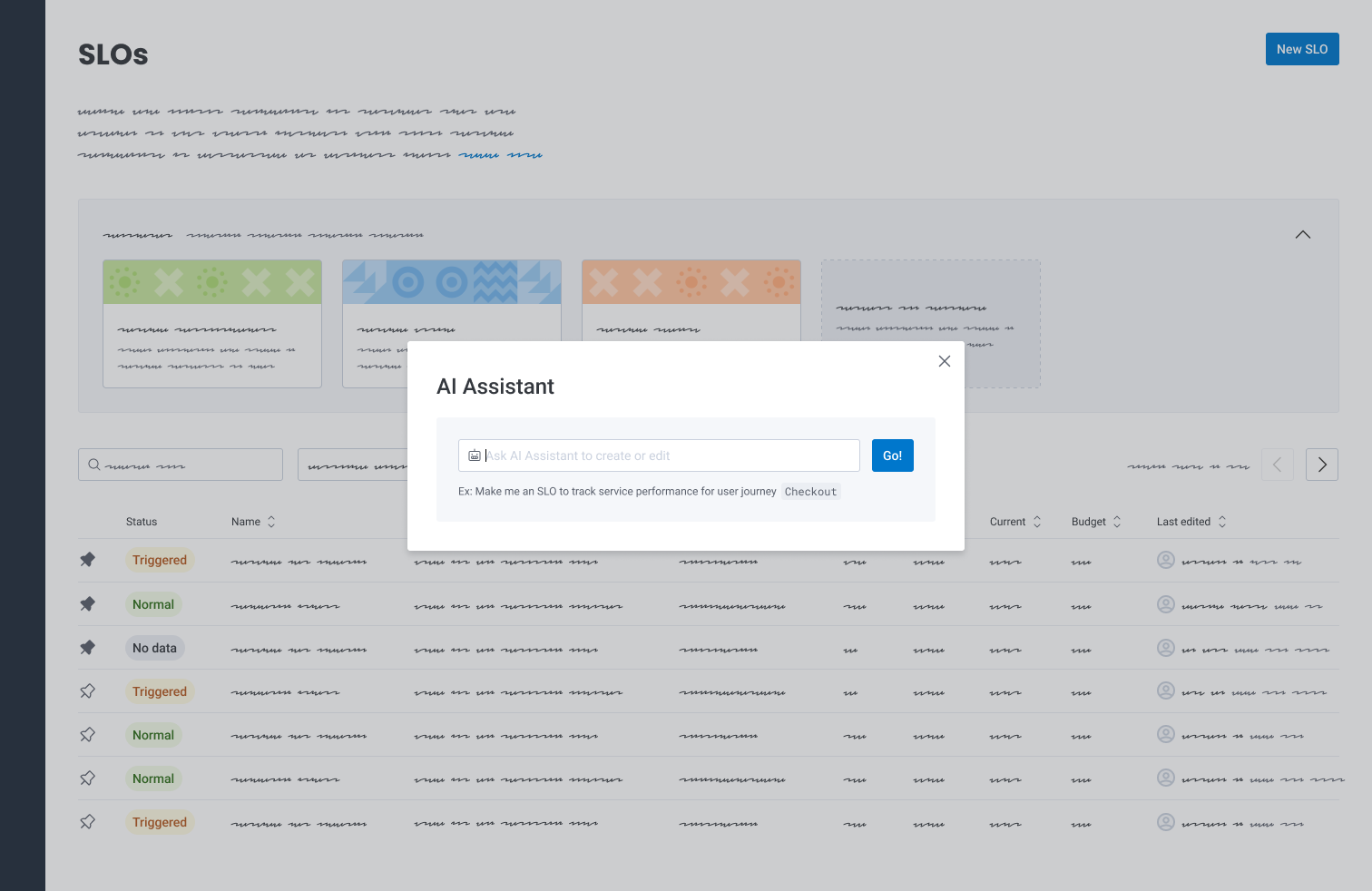Unpin the No data SLO row
The width and height of the screenshot is (1372, 891).
tap(87, 648)
